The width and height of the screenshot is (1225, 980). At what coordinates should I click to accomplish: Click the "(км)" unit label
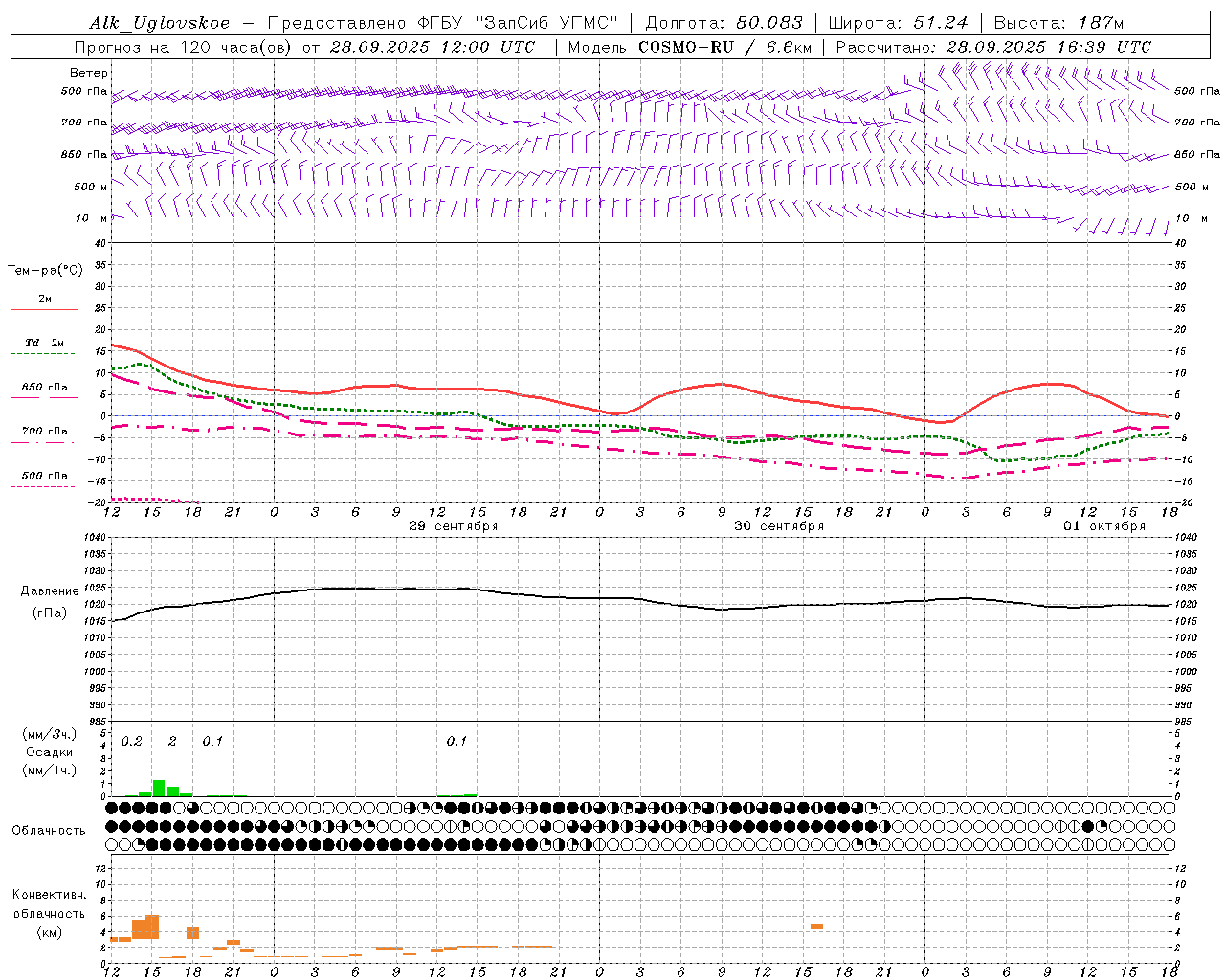click(x=49, y=932)
